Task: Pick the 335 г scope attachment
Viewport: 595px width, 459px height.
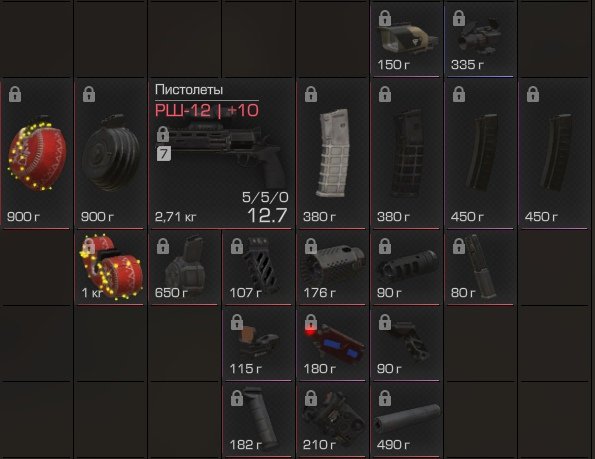Action: (480, 40)
